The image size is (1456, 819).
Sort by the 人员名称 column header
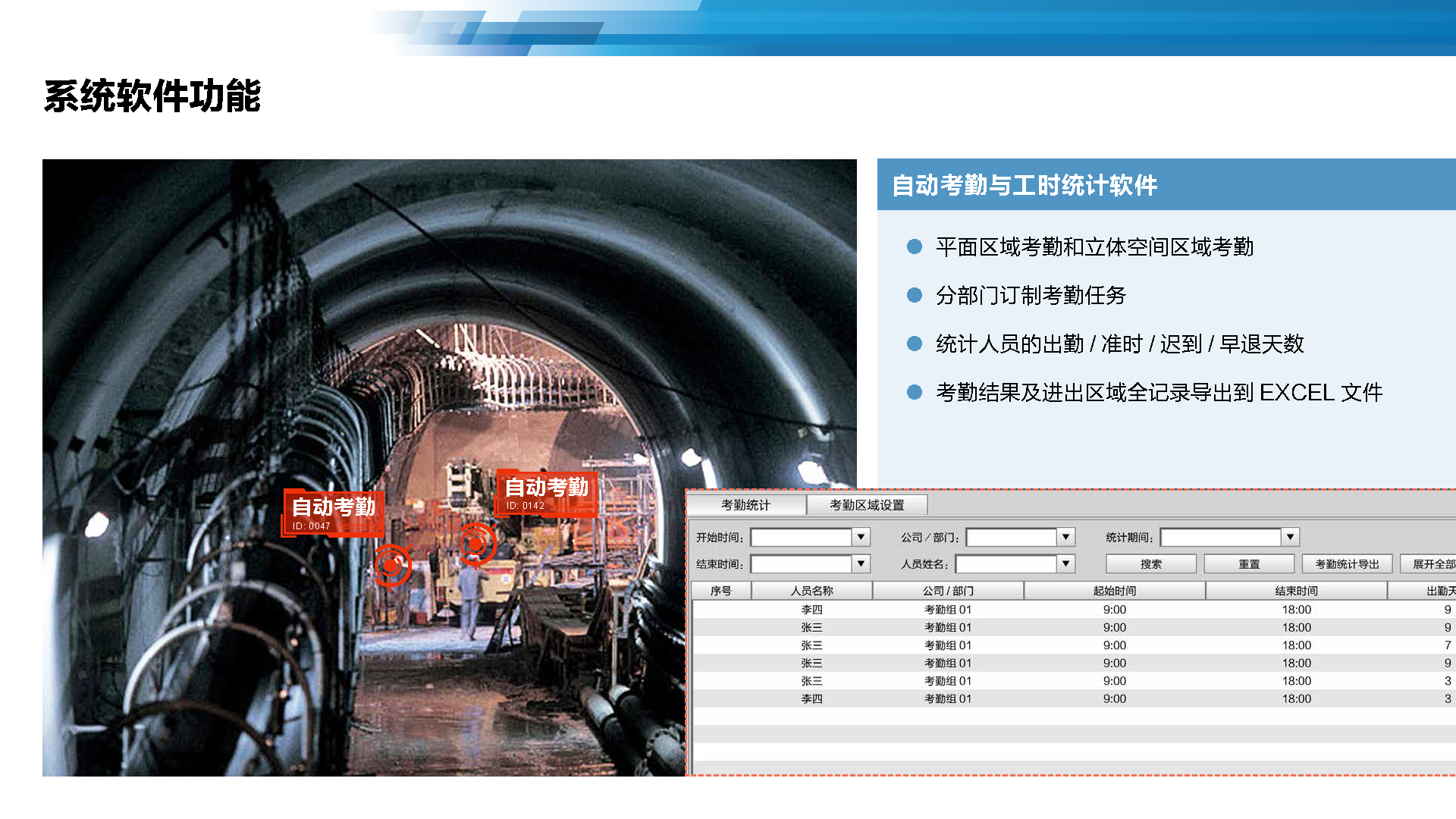click(x=811, y=591)
